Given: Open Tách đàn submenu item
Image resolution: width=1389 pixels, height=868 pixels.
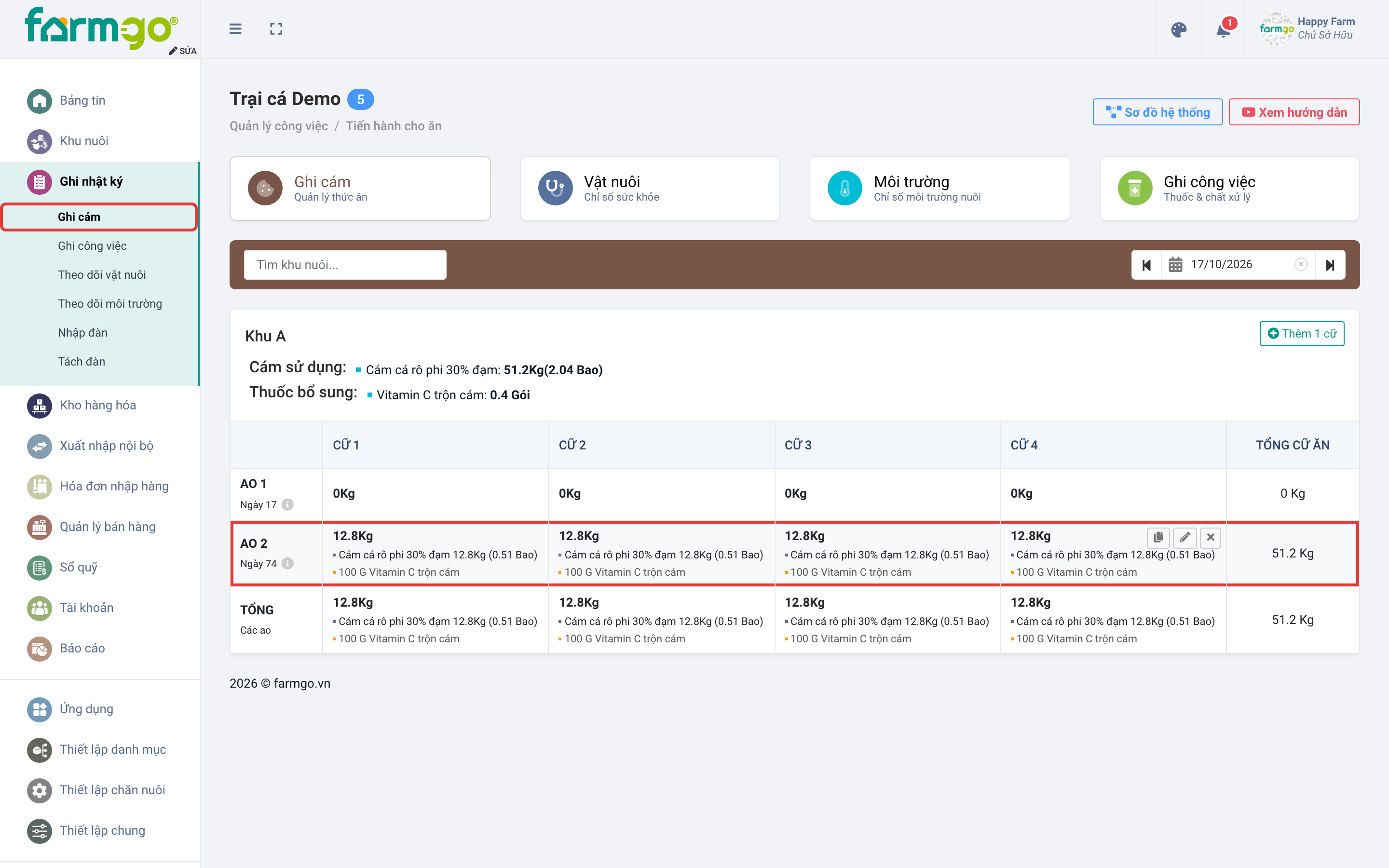Looking at the screenshot, I should [x=82, y=362].
